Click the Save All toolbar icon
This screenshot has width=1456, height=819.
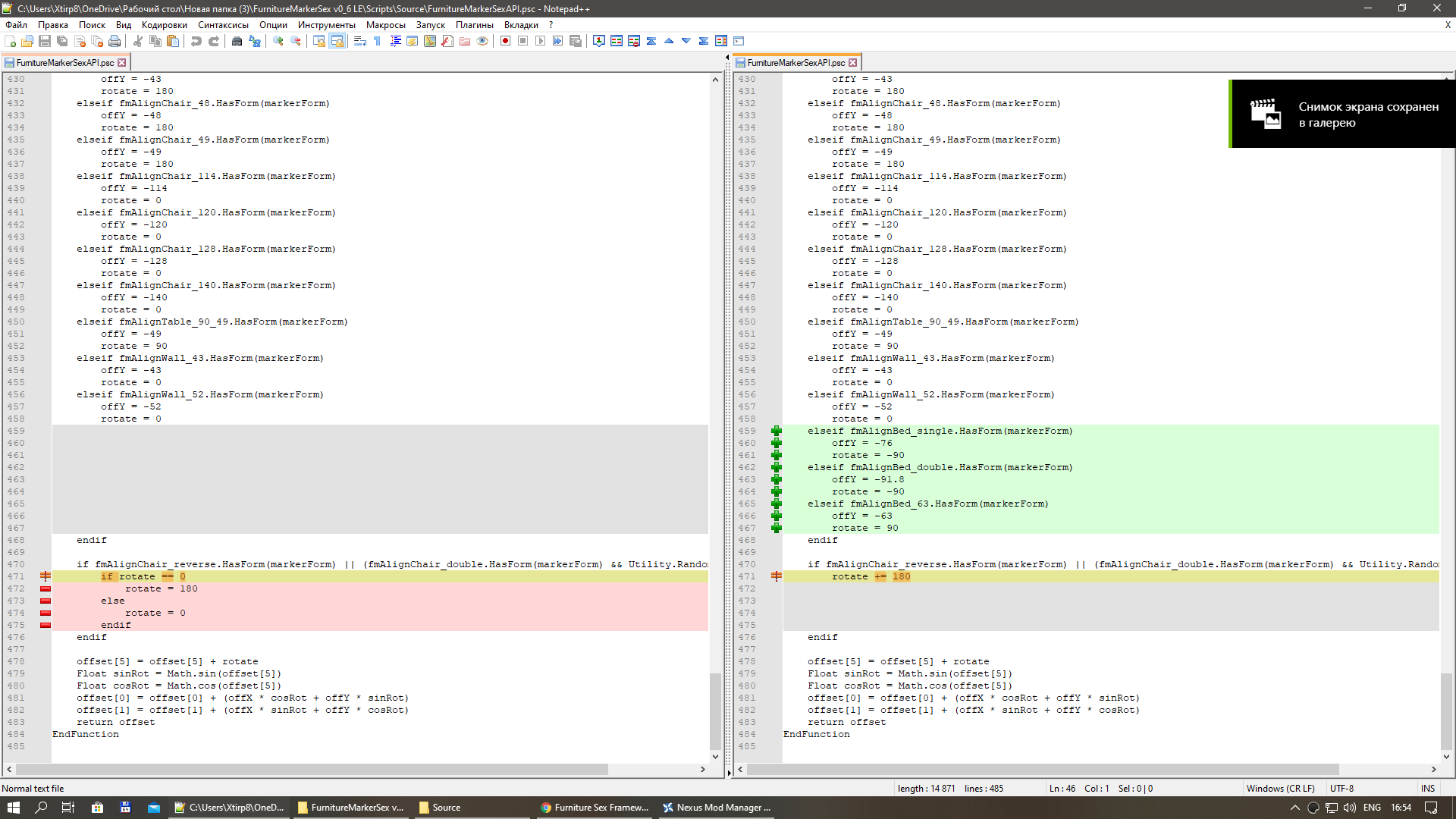[x=62, y=41]
